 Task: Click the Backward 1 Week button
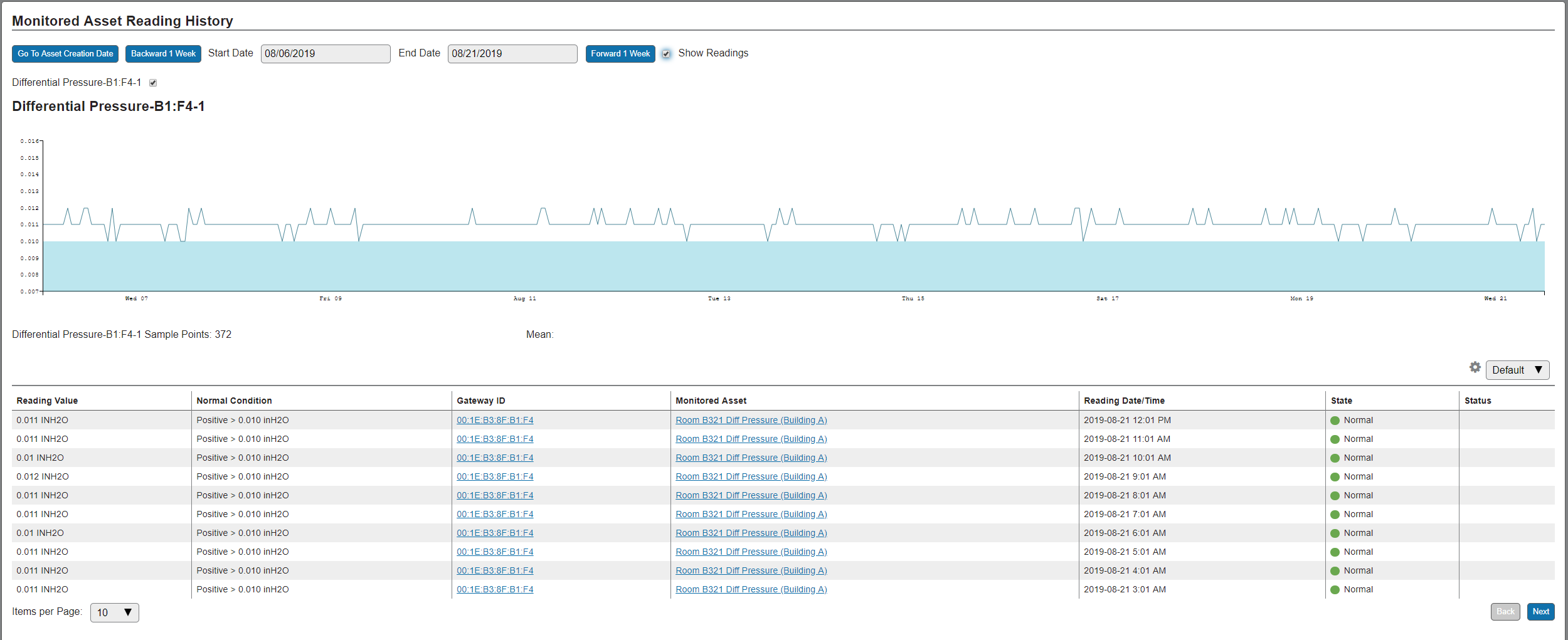pos(162,53)
